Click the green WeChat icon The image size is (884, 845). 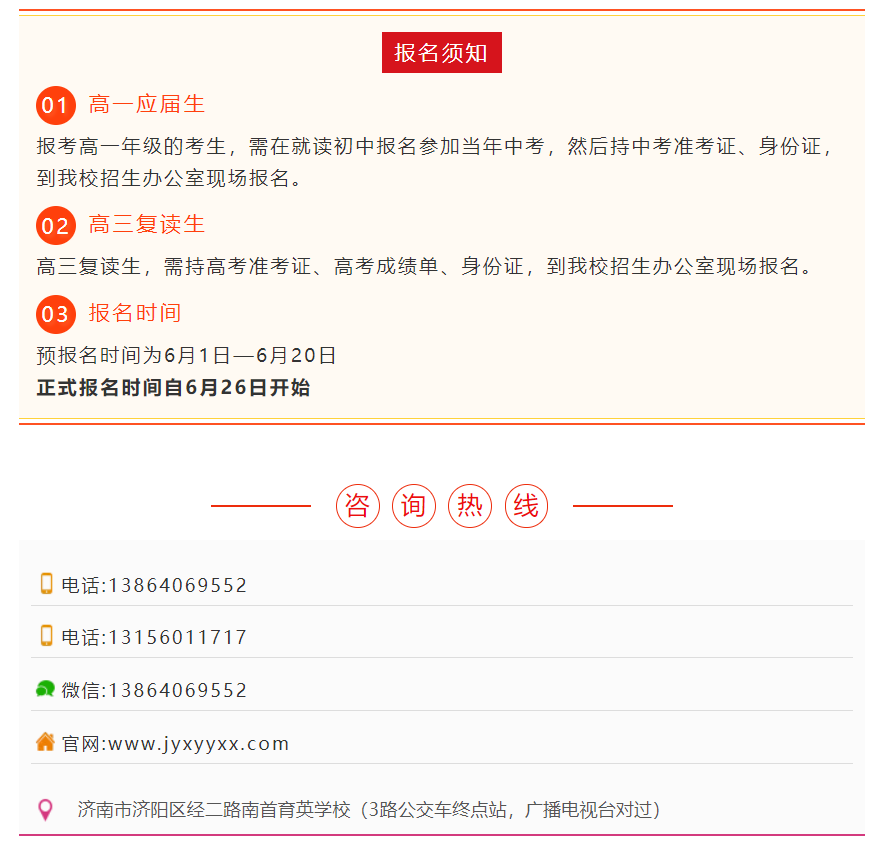coord(45,689)
